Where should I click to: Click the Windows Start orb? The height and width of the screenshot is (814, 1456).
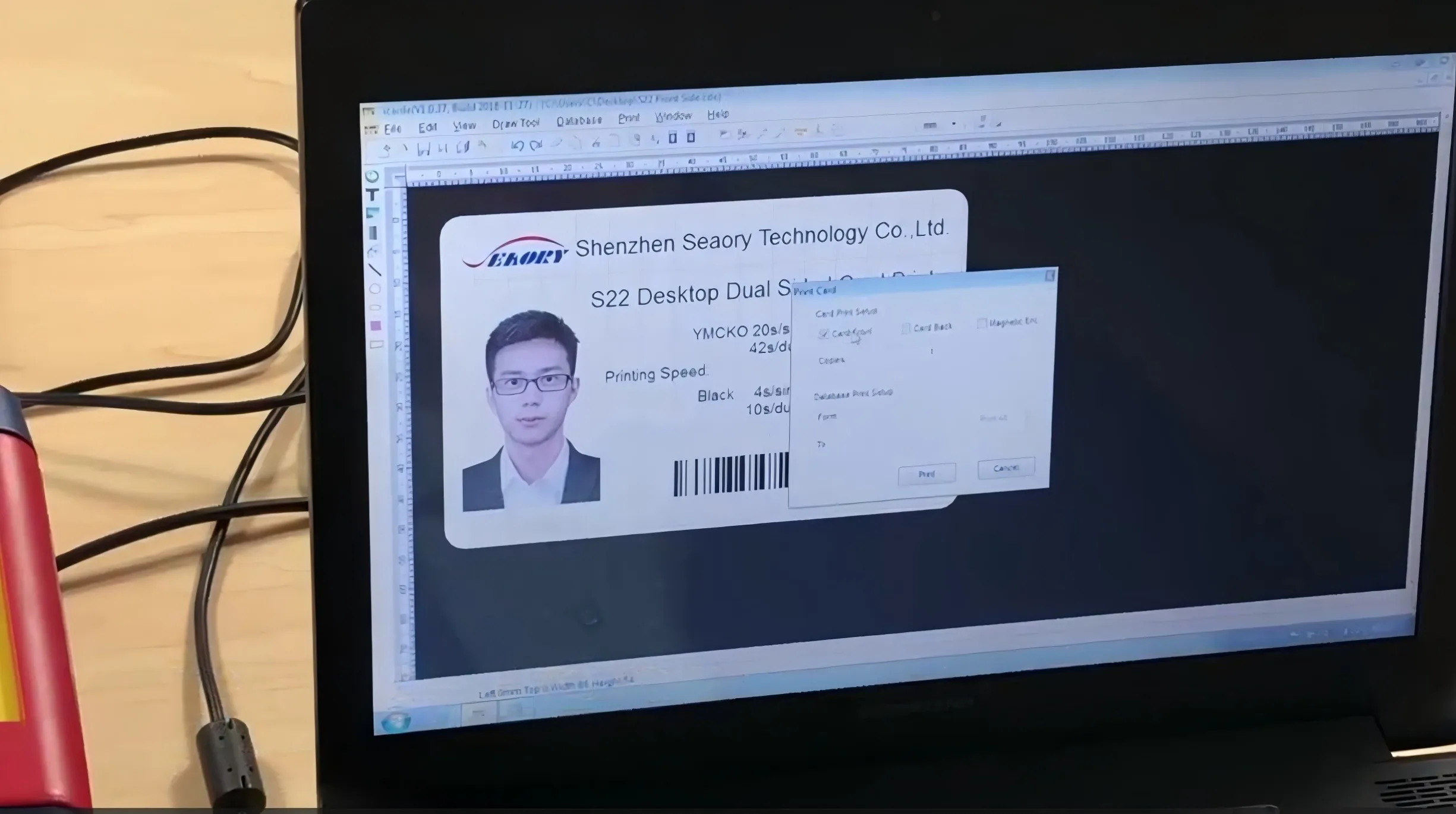point(396,721)
